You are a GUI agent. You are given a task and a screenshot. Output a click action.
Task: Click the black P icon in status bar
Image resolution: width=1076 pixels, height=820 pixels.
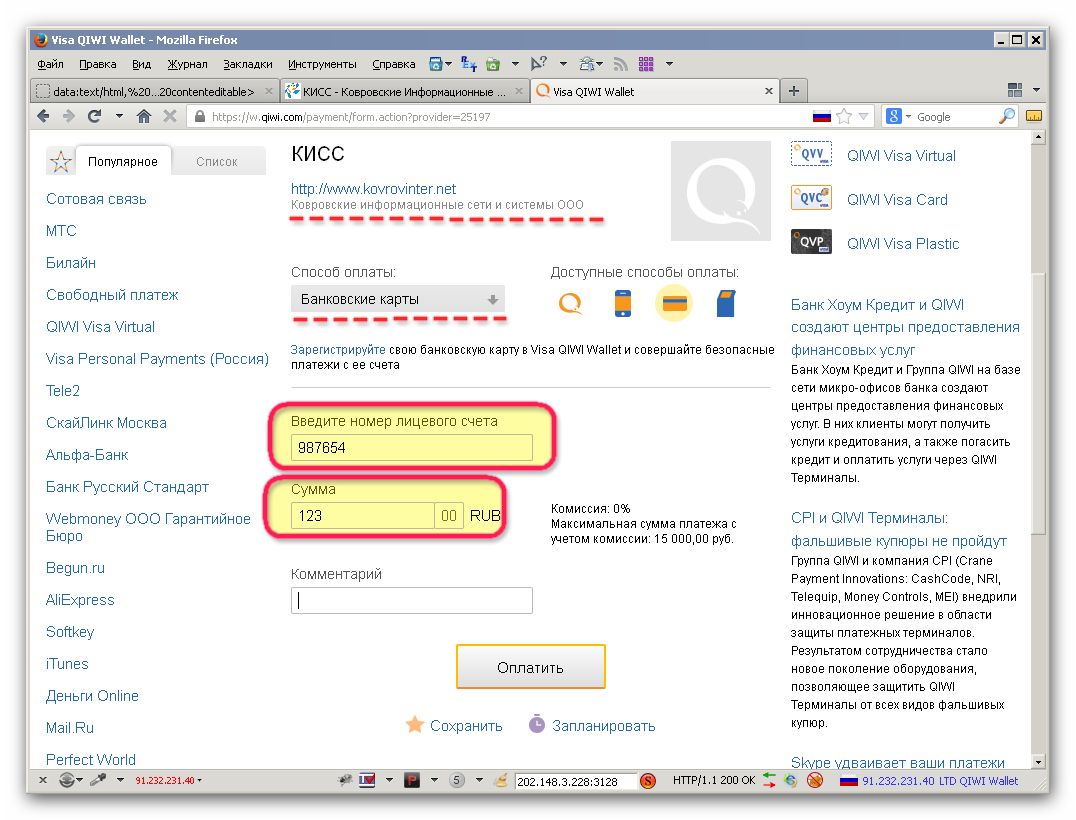coord(412,780)
